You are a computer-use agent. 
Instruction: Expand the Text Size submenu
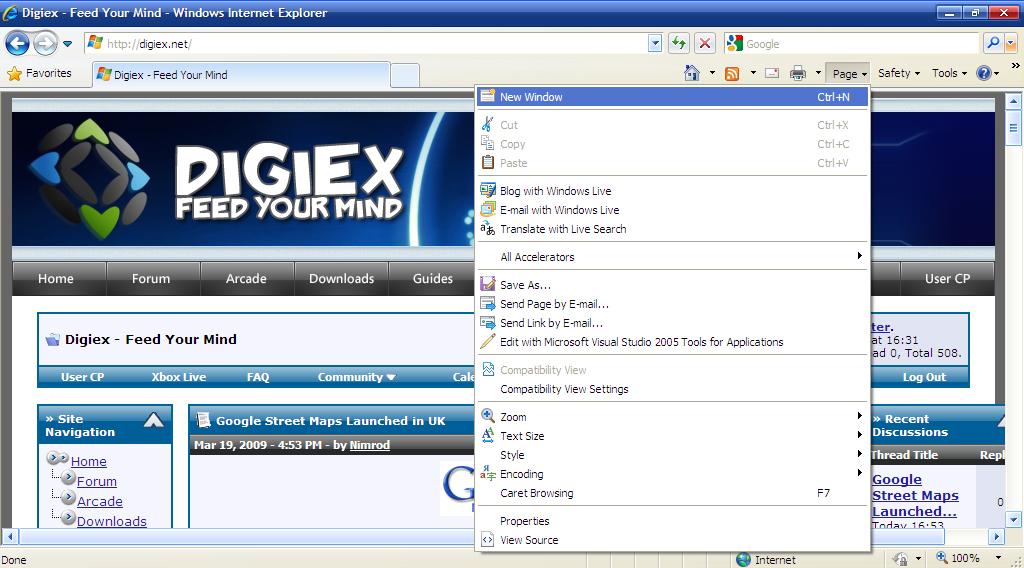pos(673,435)
